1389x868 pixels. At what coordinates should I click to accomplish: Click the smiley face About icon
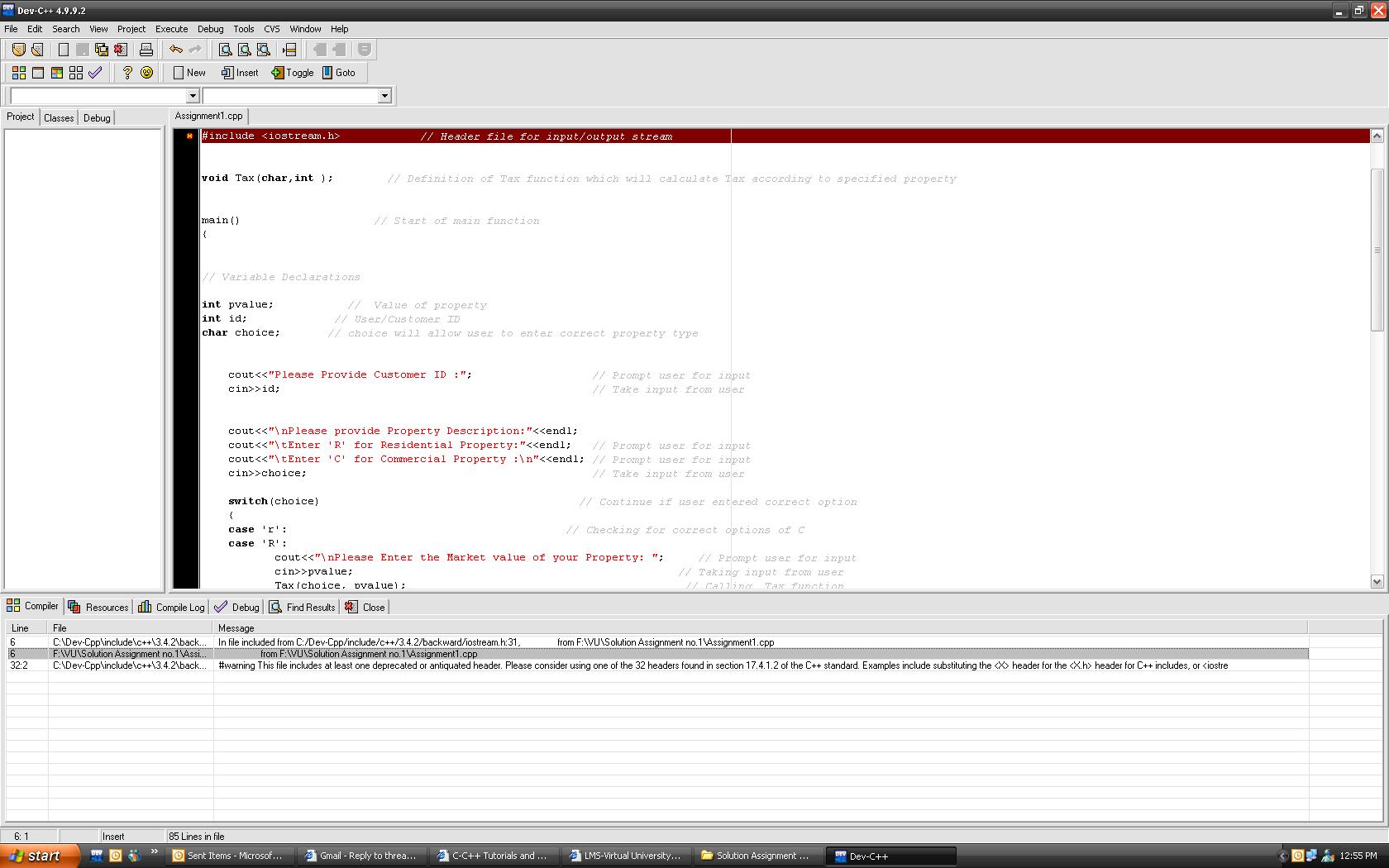146,73
